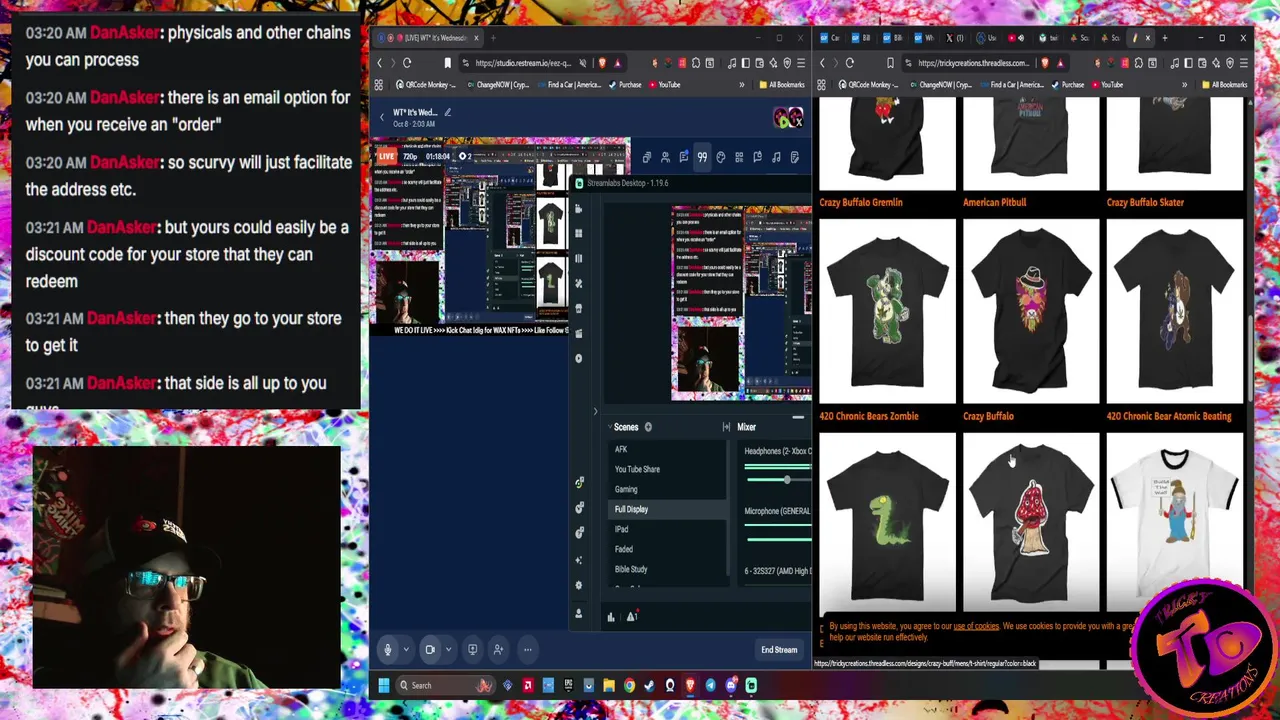Open the Streamlabs settings gear icon

[x=579, y=585]
